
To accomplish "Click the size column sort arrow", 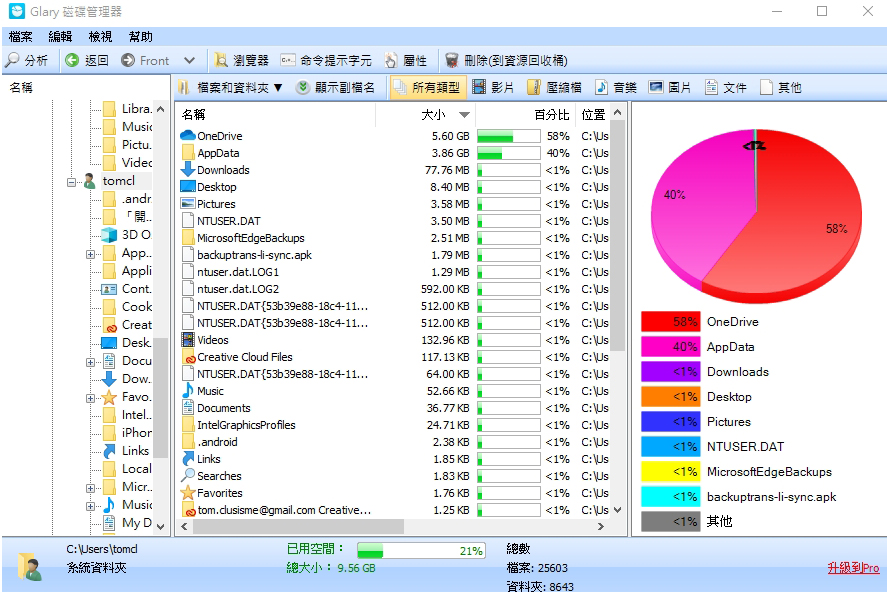I will pyautogui.click(x=464, y=115).
